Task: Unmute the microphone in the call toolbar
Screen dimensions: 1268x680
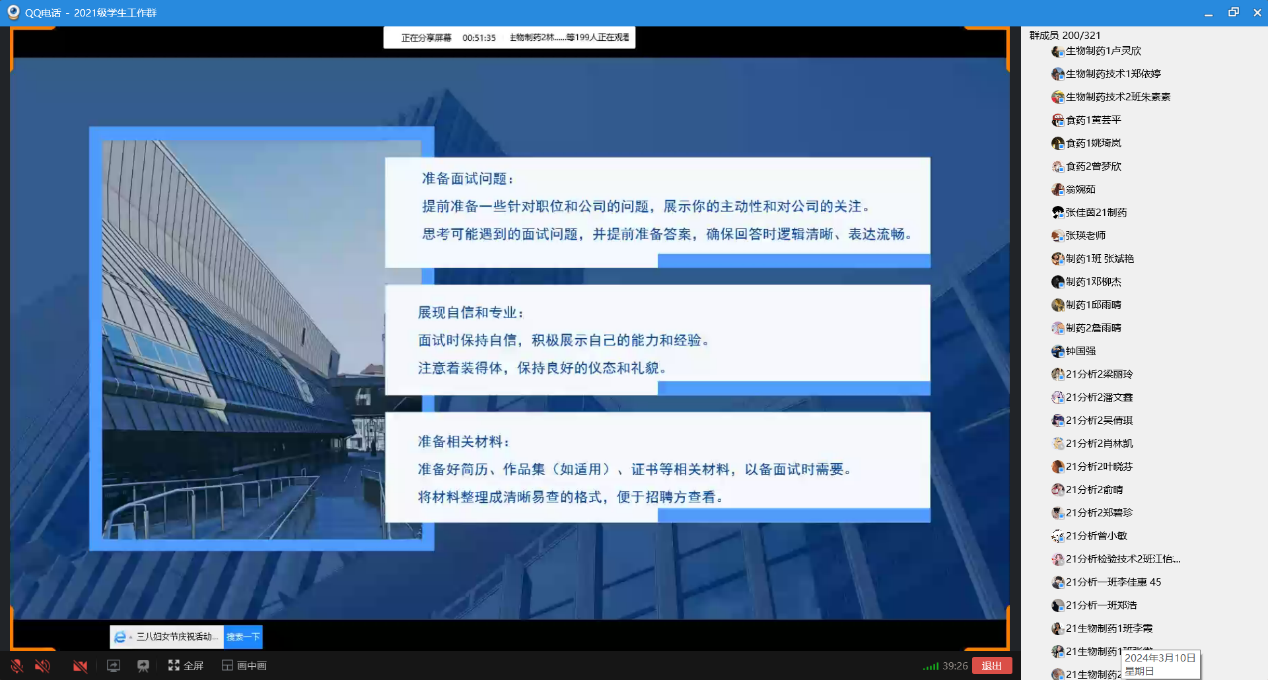Action: tap(17, 666)
